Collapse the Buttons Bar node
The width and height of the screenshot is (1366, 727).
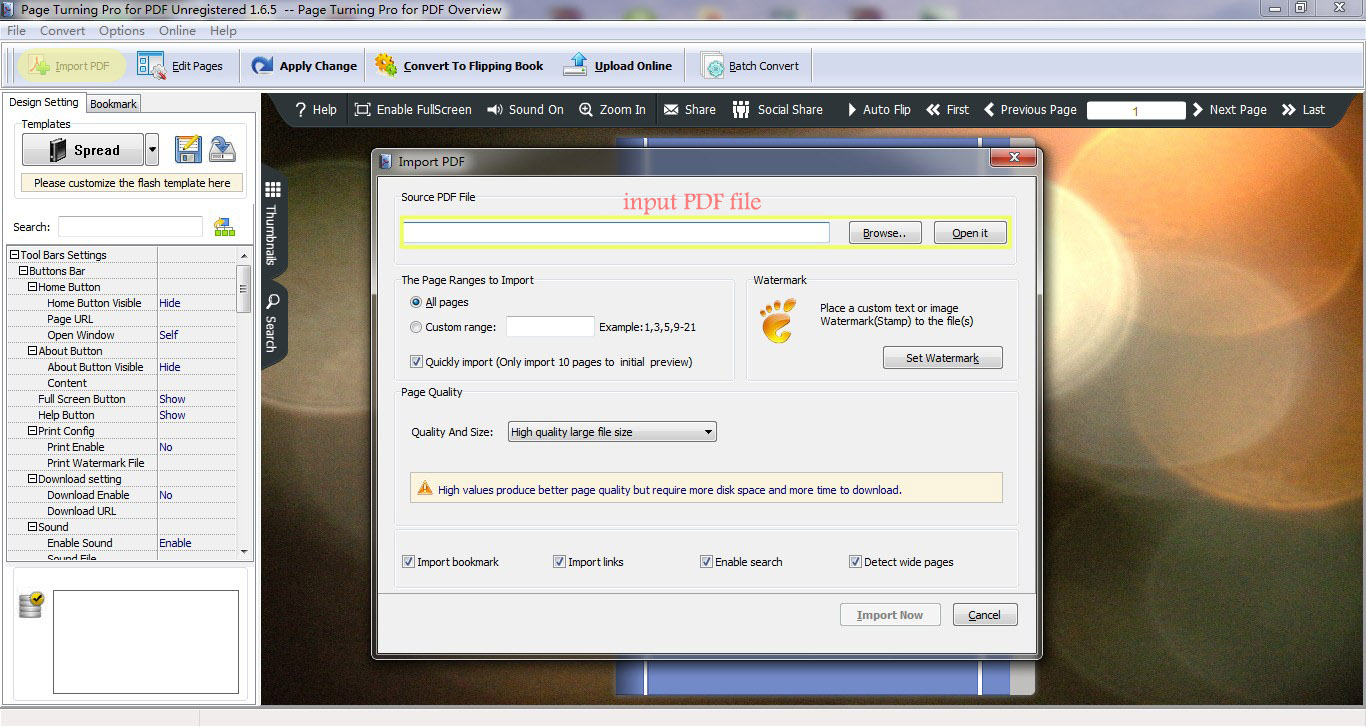click(x=23, y=271)
